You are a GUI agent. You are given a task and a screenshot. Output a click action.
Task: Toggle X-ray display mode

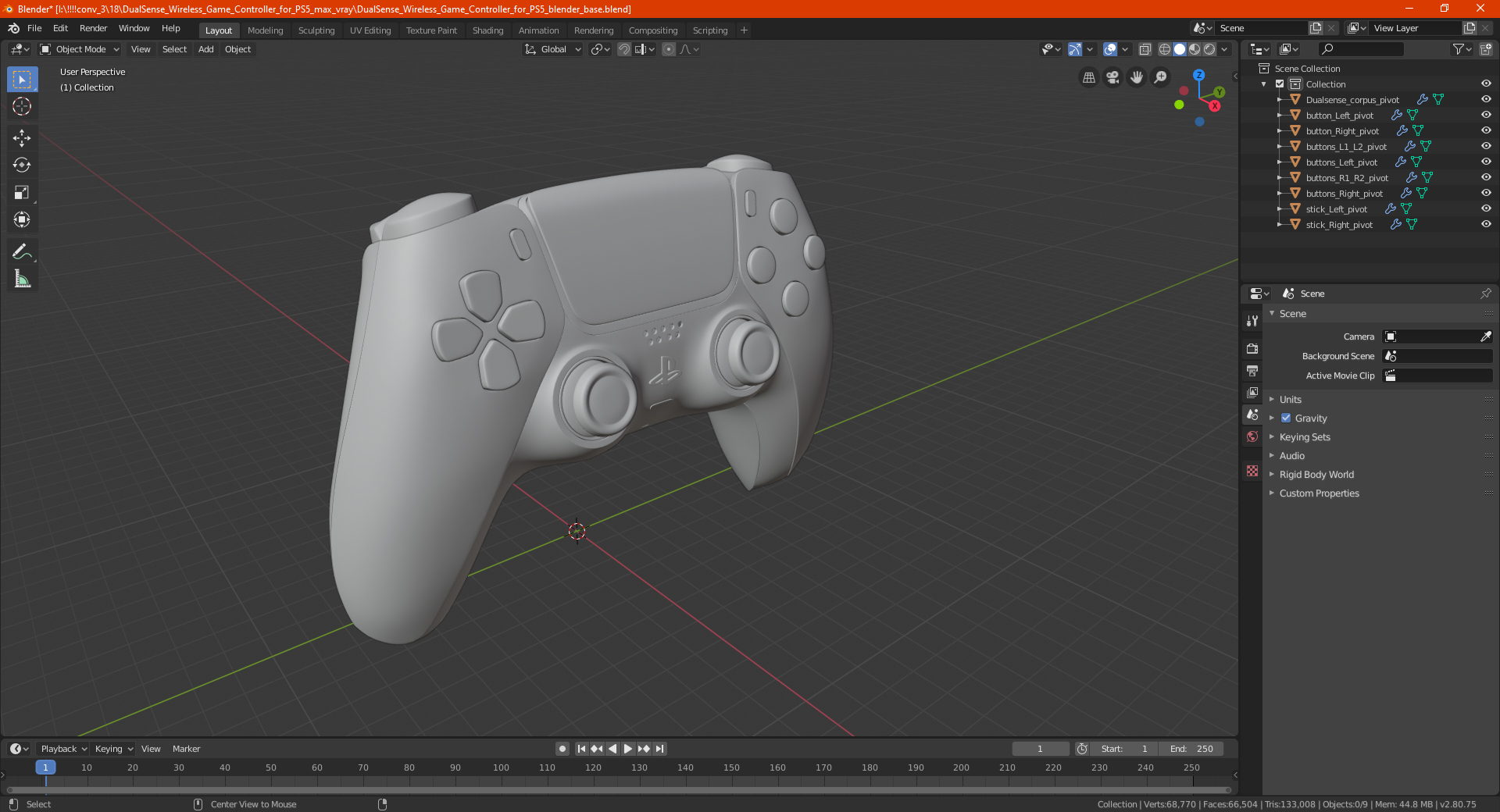click(1145, 49)
